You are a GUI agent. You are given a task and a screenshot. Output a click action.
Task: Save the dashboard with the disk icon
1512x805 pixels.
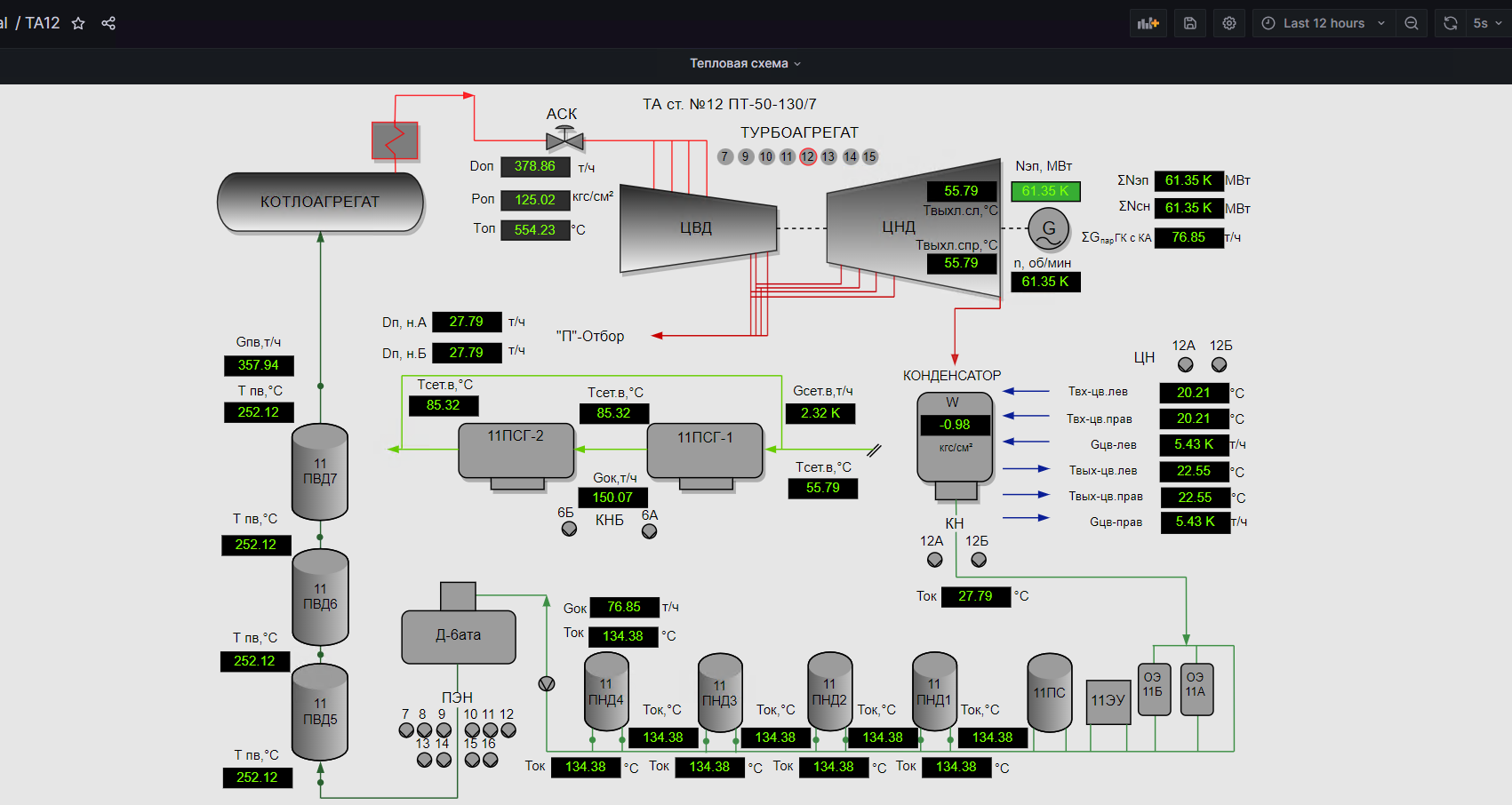(1190, 23)
